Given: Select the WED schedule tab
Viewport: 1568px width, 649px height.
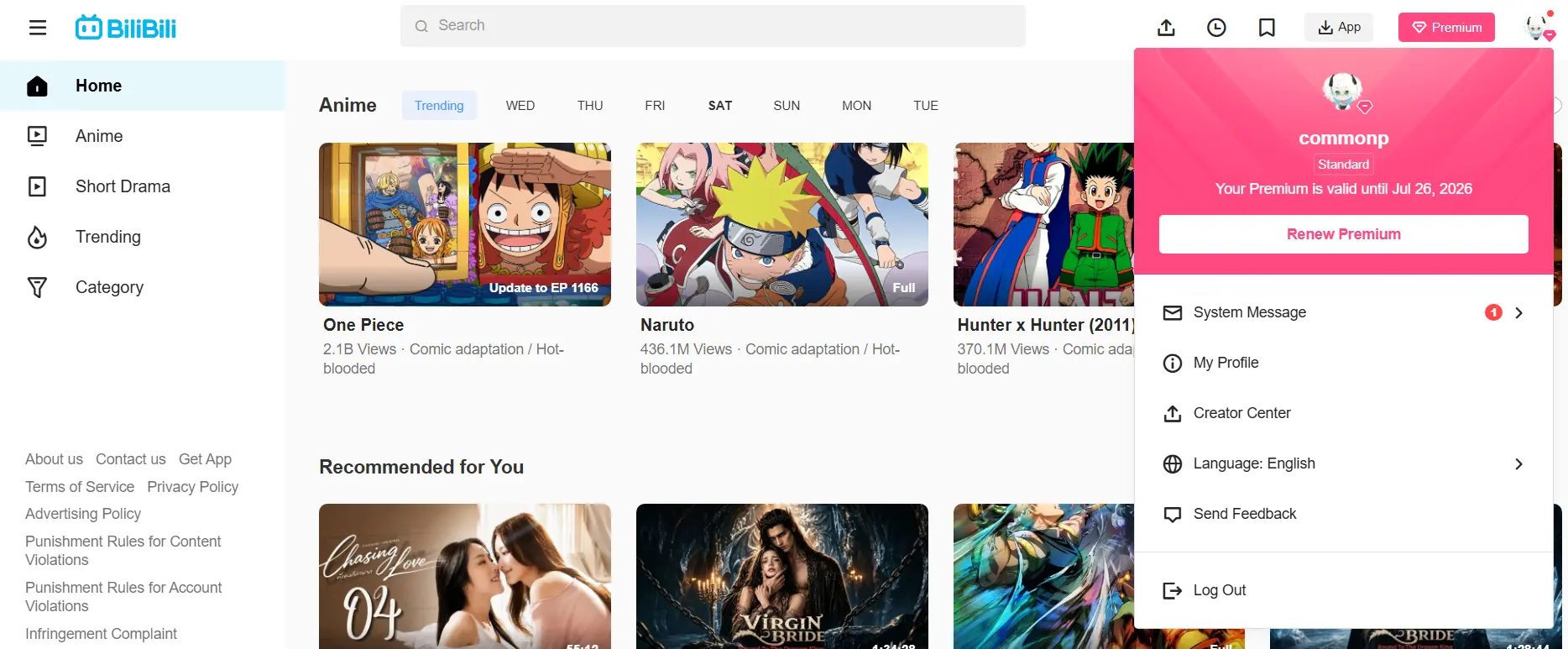Looking at the screenshot, I should [x=520, y=105].
